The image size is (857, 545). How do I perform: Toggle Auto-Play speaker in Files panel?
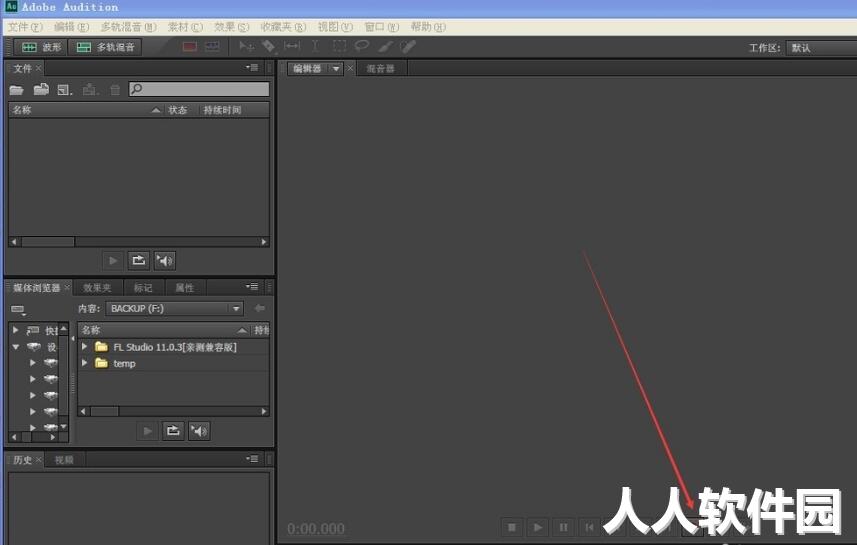point(165,261)
